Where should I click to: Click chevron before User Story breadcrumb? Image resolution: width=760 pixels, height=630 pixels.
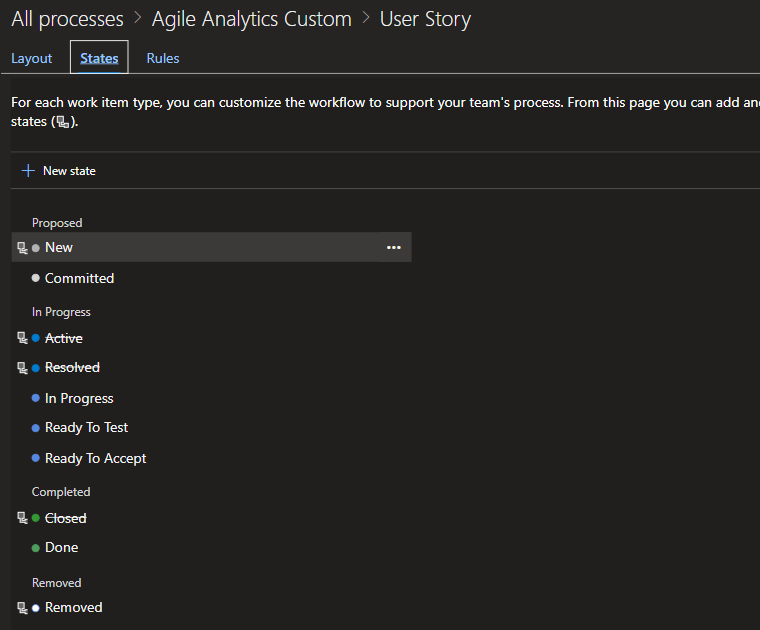click(366, 18)
